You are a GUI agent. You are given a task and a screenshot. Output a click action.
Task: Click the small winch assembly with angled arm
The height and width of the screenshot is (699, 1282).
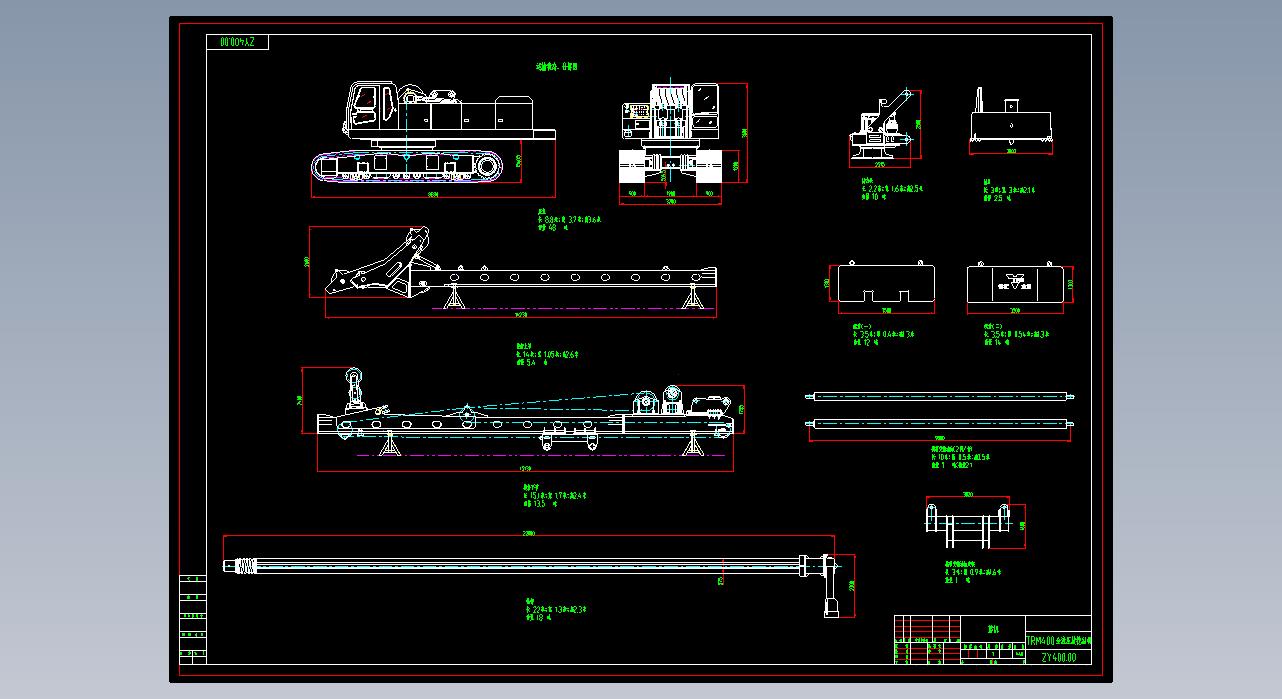(x=882, y=128)
